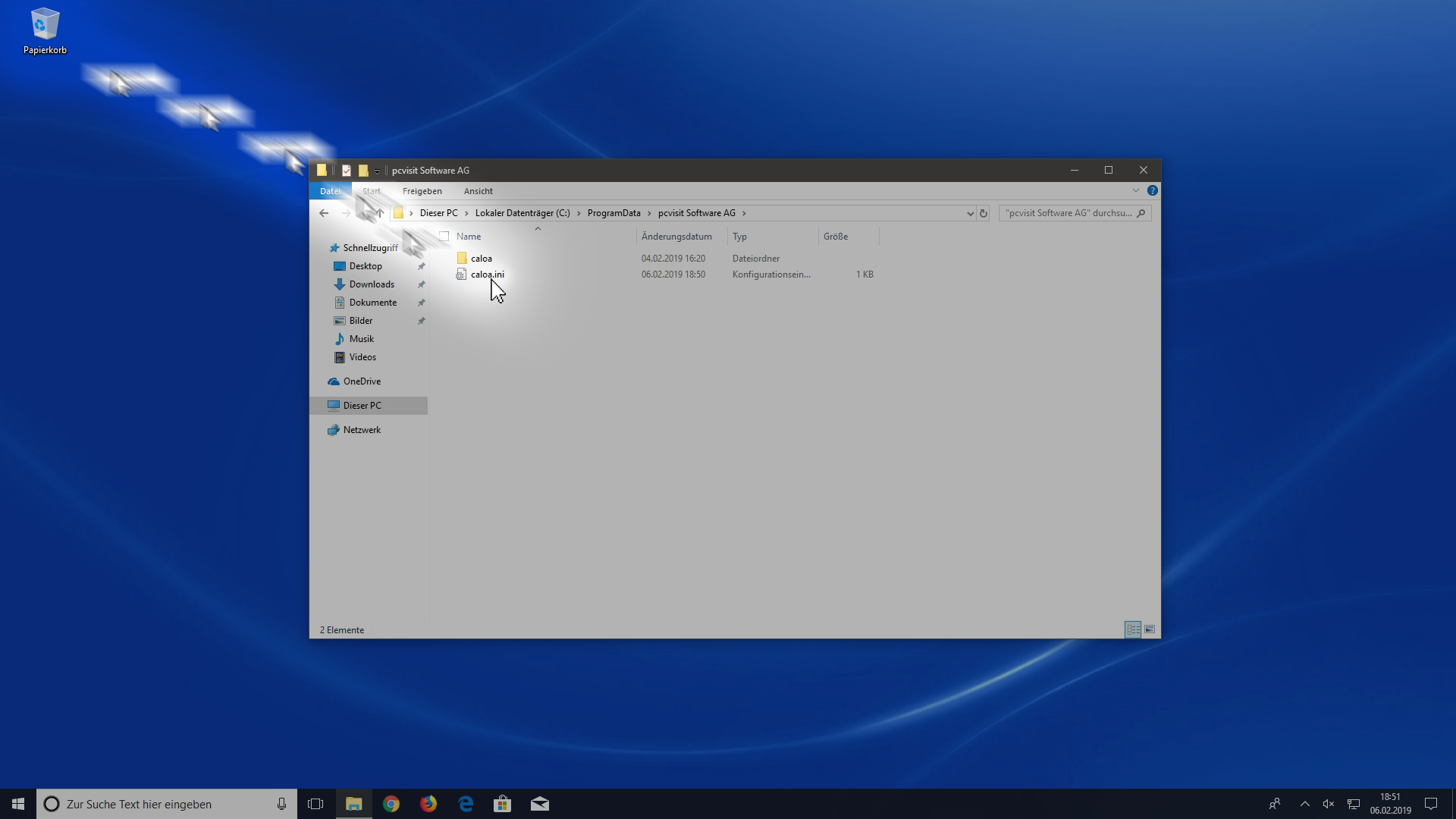Open the Papierkorb recycle bin icon
Image resolution: width=1456 pixels, height=819 pixels.
pos(45,31)
